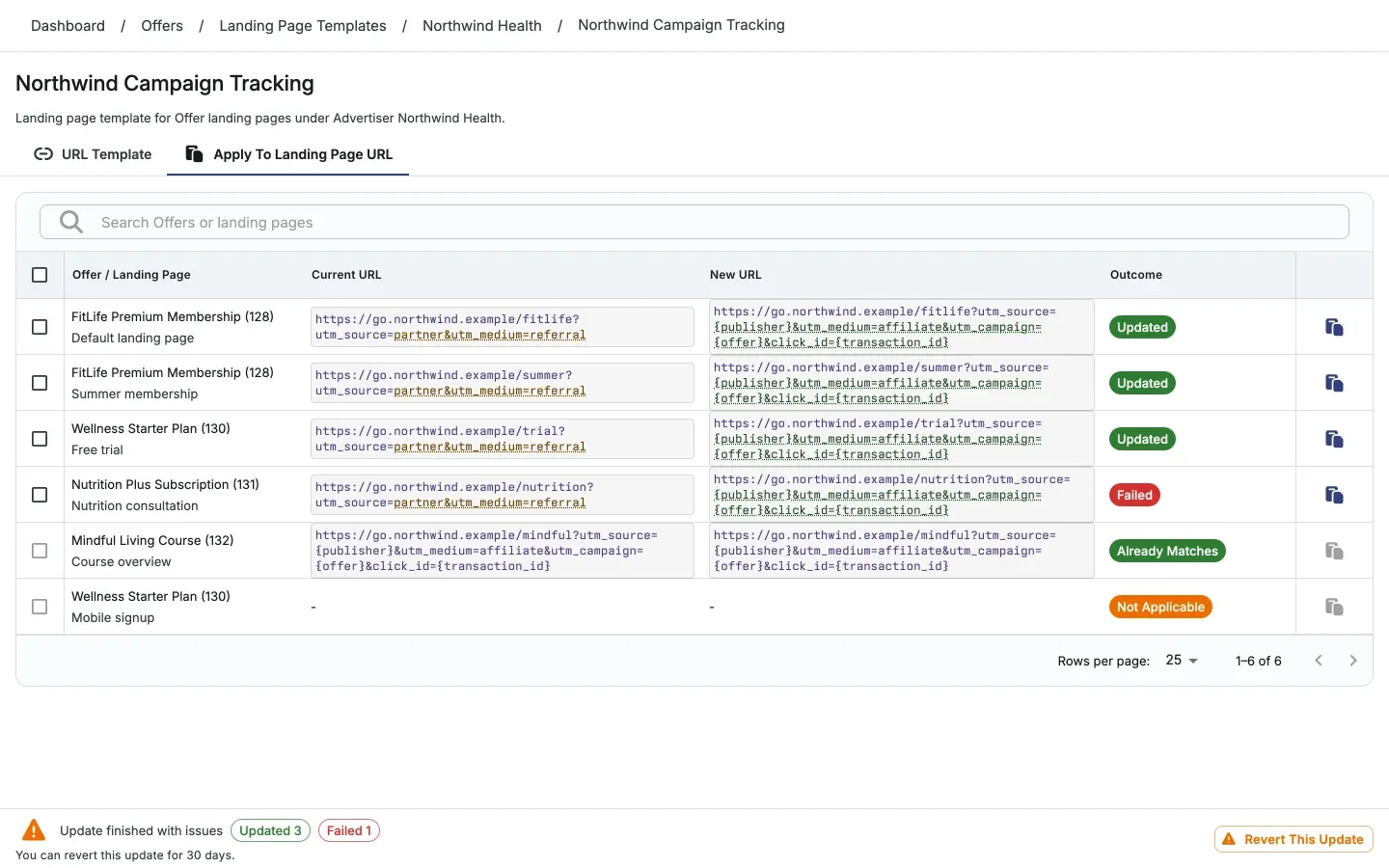Go to next page arrow
The image size is (1389, 868).
pyautogui.click(x=1353, y=661)
